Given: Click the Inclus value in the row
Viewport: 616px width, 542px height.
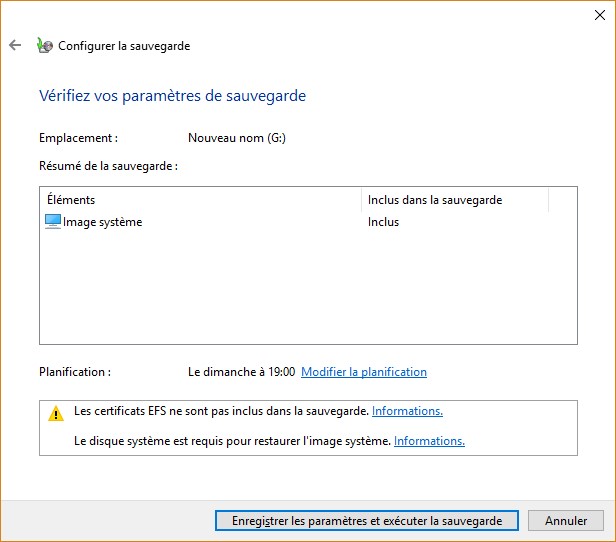Looking at the screenshot, I should (383, 222).
